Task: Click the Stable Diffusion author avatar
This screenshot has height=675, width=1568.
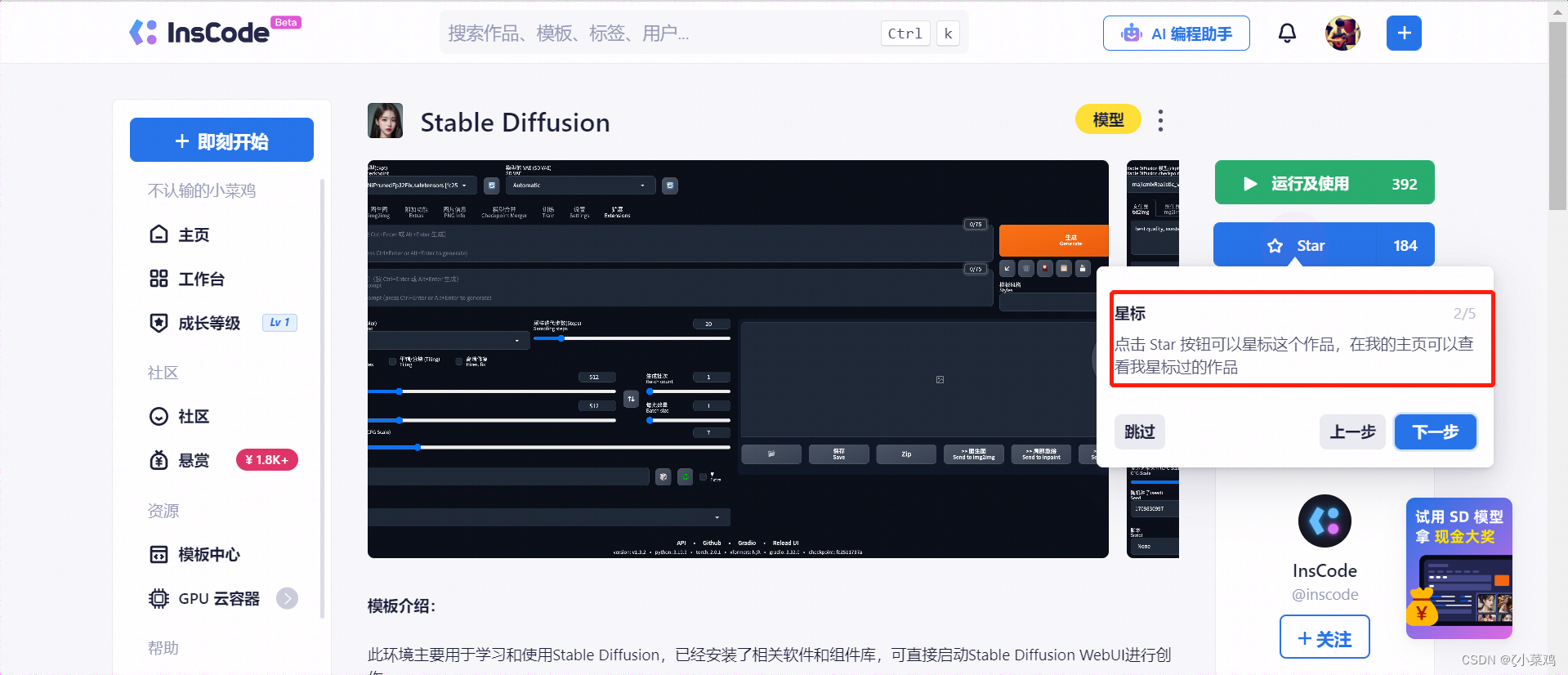Action: [386, 121]
